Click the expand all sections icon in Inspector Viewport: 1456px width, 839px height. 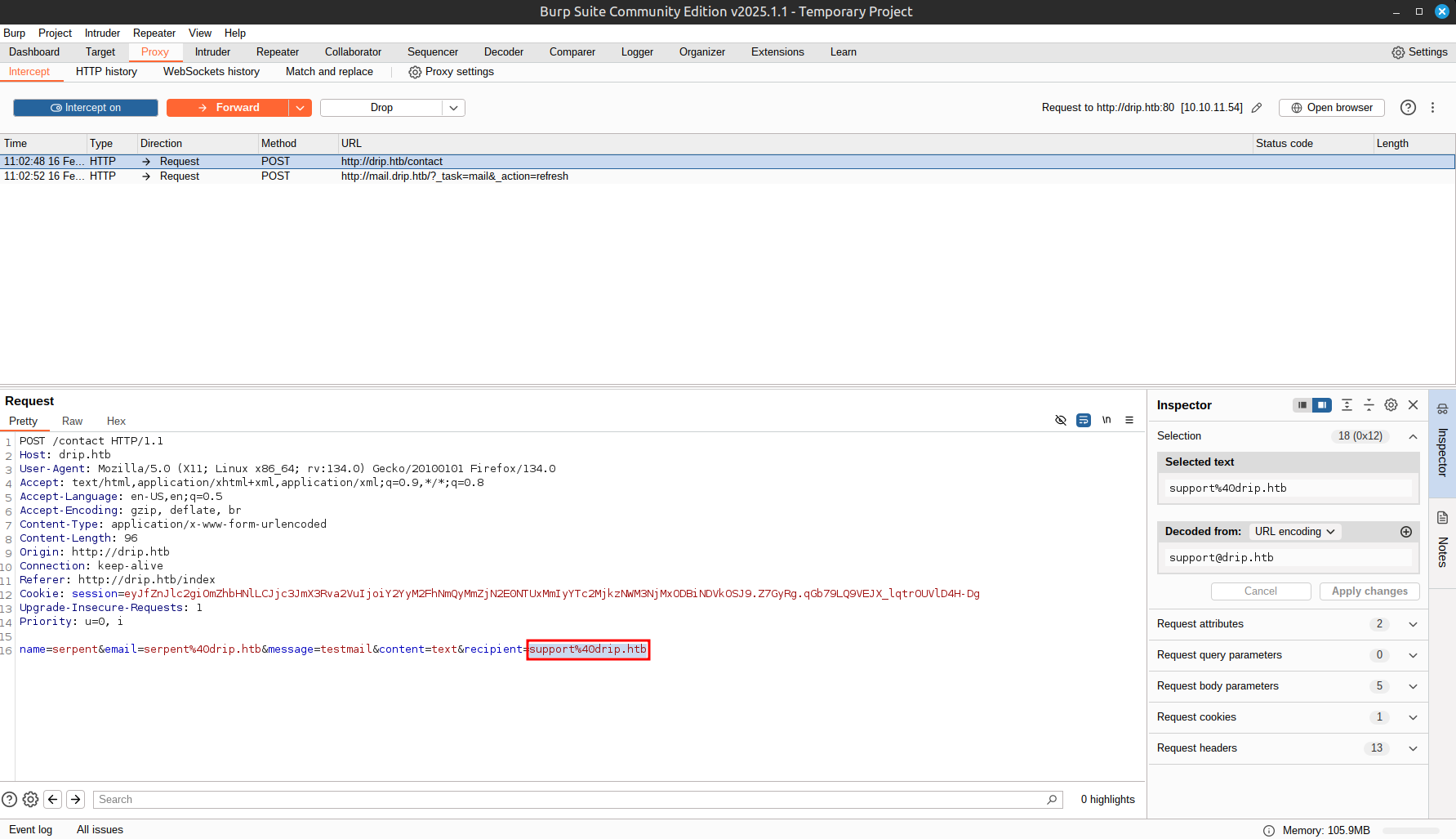coord(1347,405)
